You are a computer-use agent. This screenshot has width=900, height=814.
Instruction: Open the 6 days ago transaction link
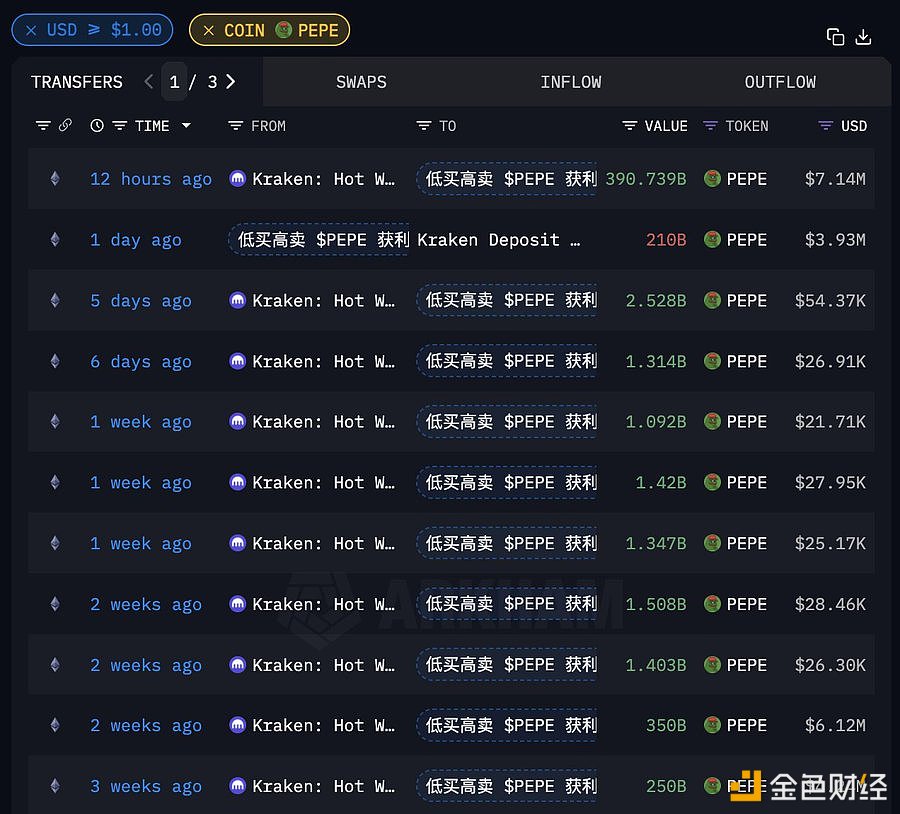coord(141,362)
